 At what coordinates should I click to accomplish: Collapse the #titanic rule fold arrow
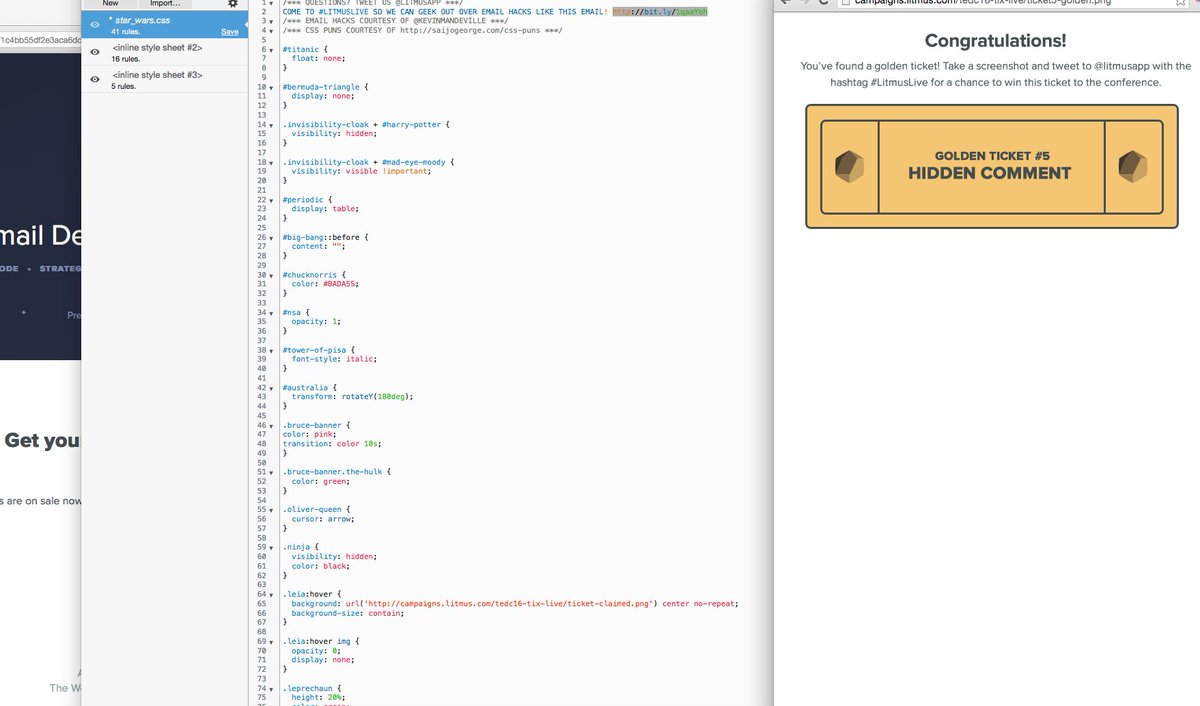click(x=271, y=49)
